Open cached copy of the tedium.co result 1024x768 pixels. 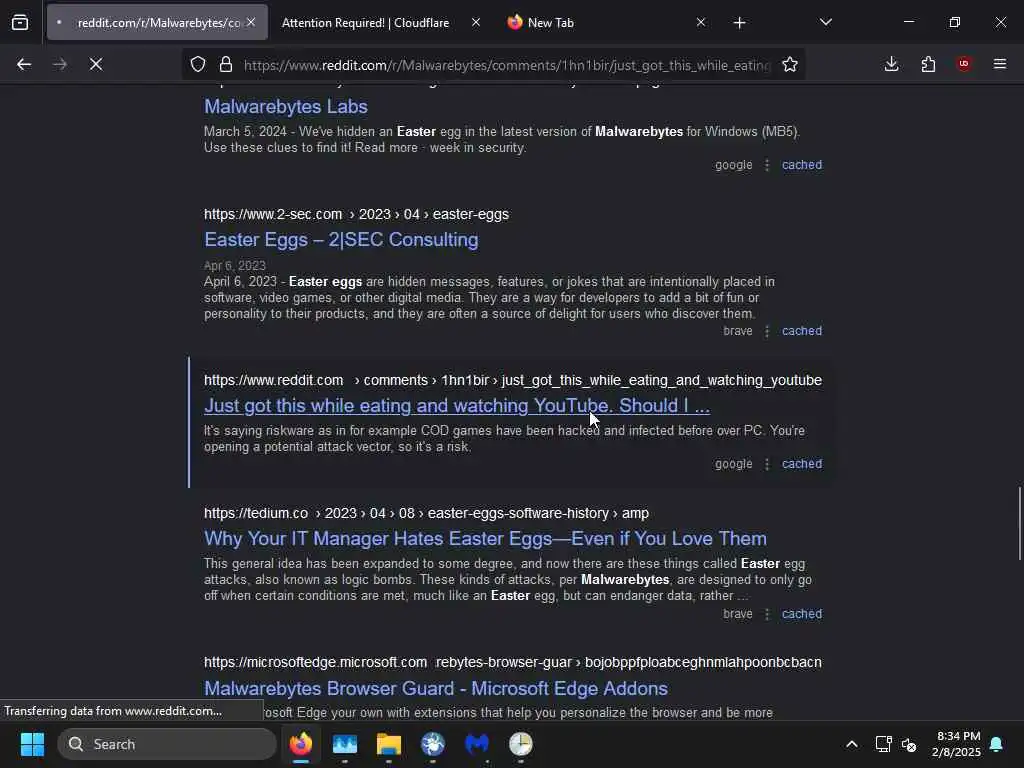click(802, 614)
